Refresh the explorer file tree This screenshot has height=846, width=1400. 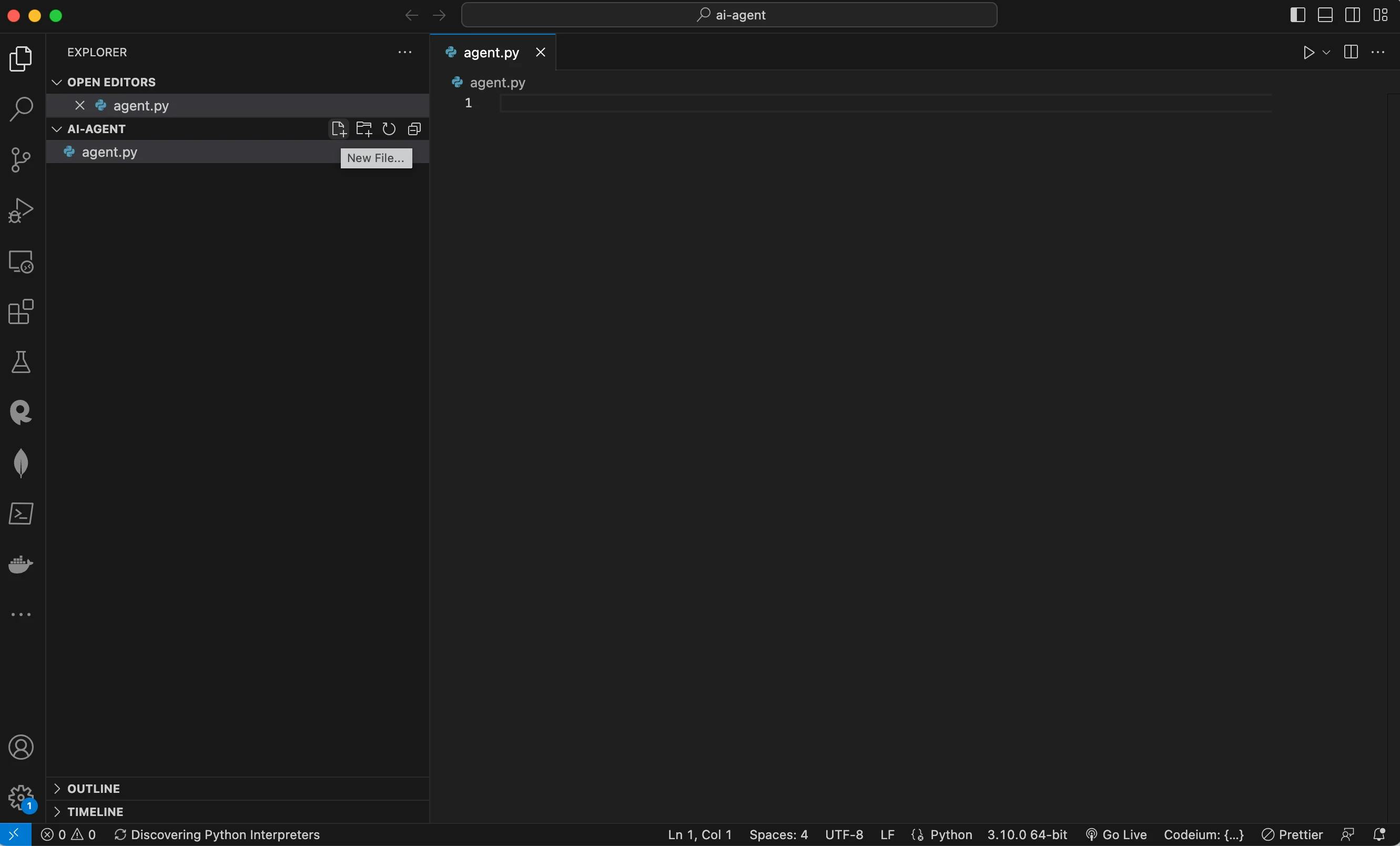[389, 129]
